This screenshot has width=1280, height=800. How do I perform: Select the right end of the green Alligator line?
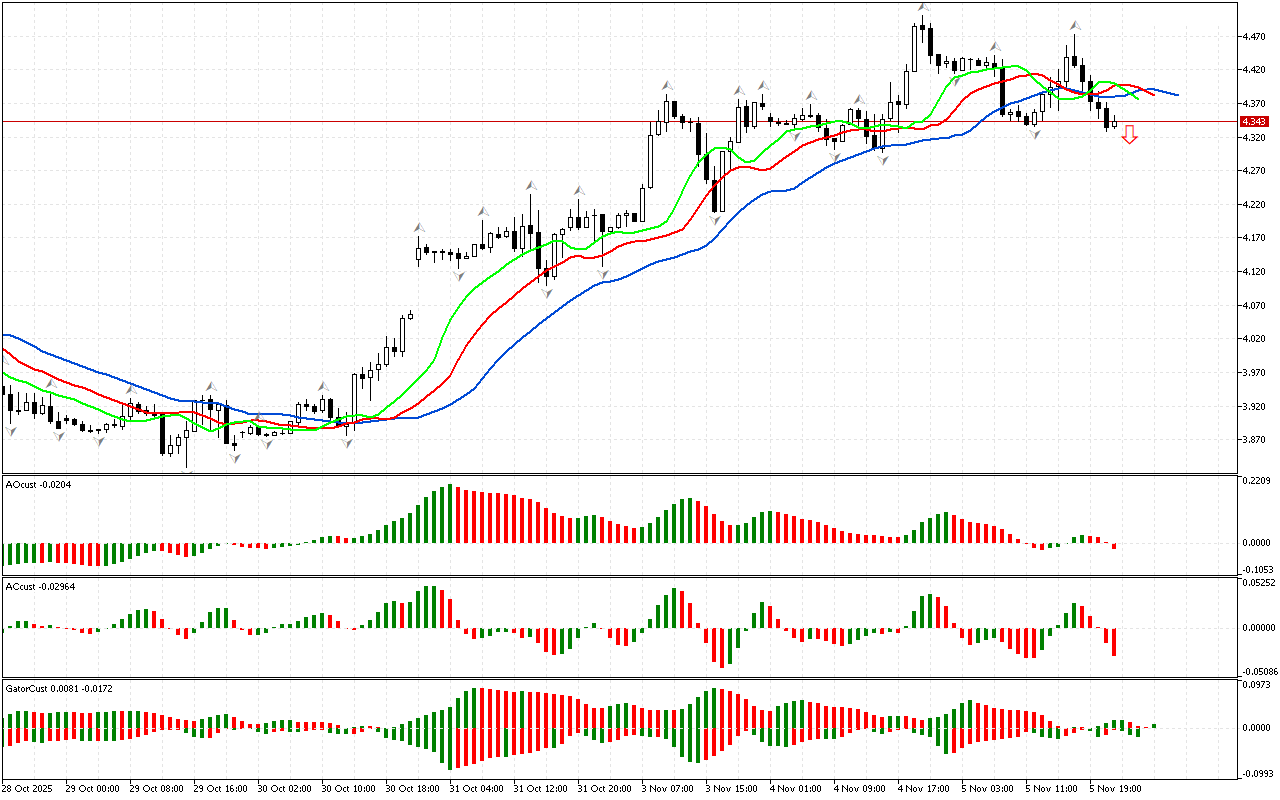pyautogui.click(x=1138, y=98)
